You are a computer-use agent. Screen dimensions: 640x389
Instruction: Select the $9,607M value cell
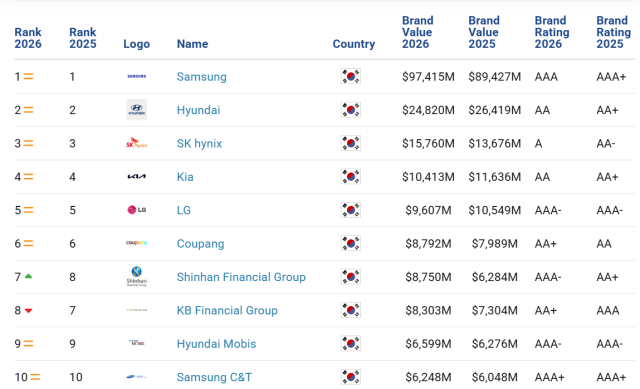428,210
